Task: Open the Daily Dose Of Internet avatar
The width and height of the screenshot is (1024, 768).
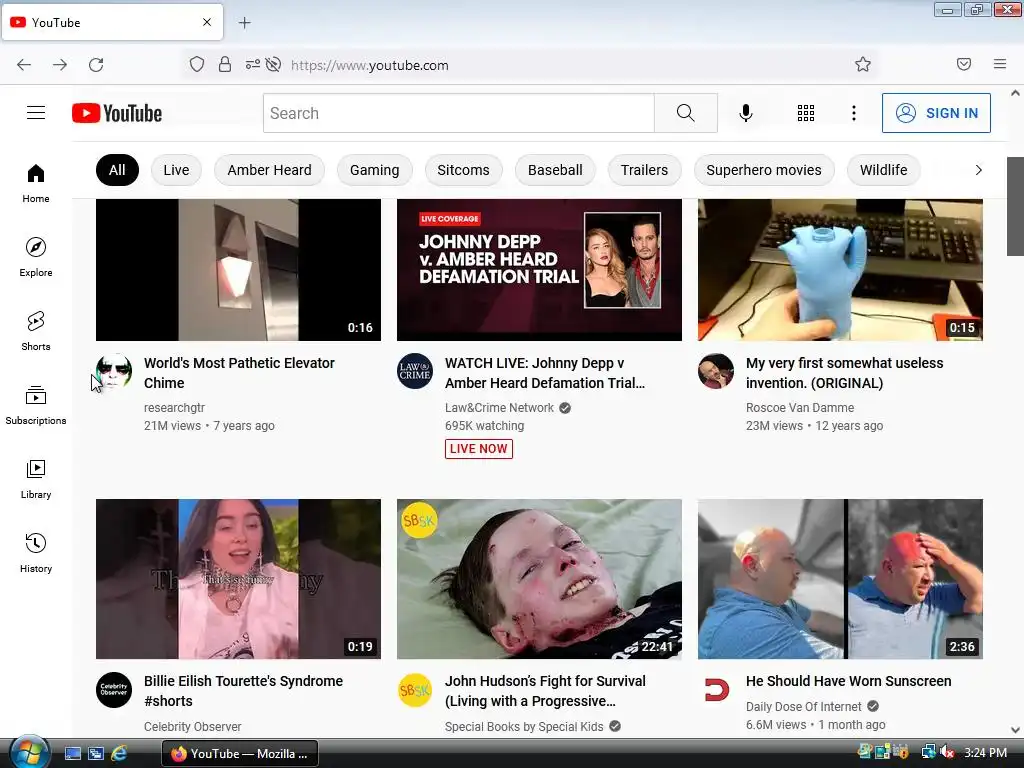Action: tap(716, 690)
